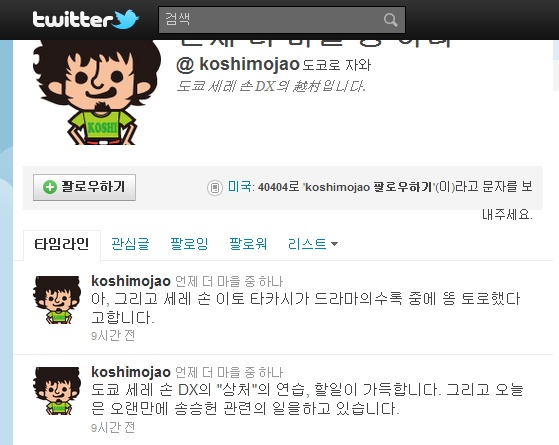
Task: Click the dropdown arrow next to 리스트
Action: [334, 244]
